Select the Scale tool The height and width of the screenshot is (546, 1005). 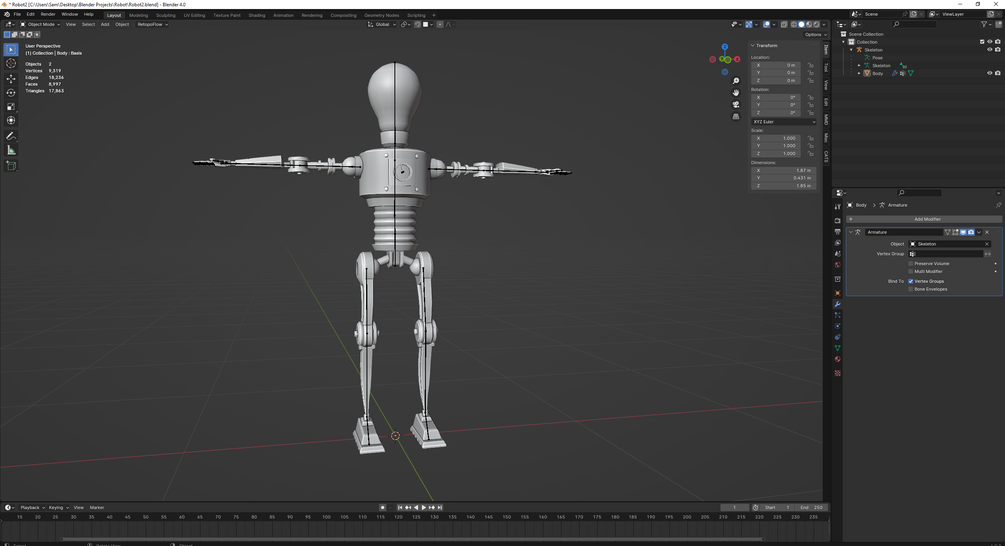11,106
